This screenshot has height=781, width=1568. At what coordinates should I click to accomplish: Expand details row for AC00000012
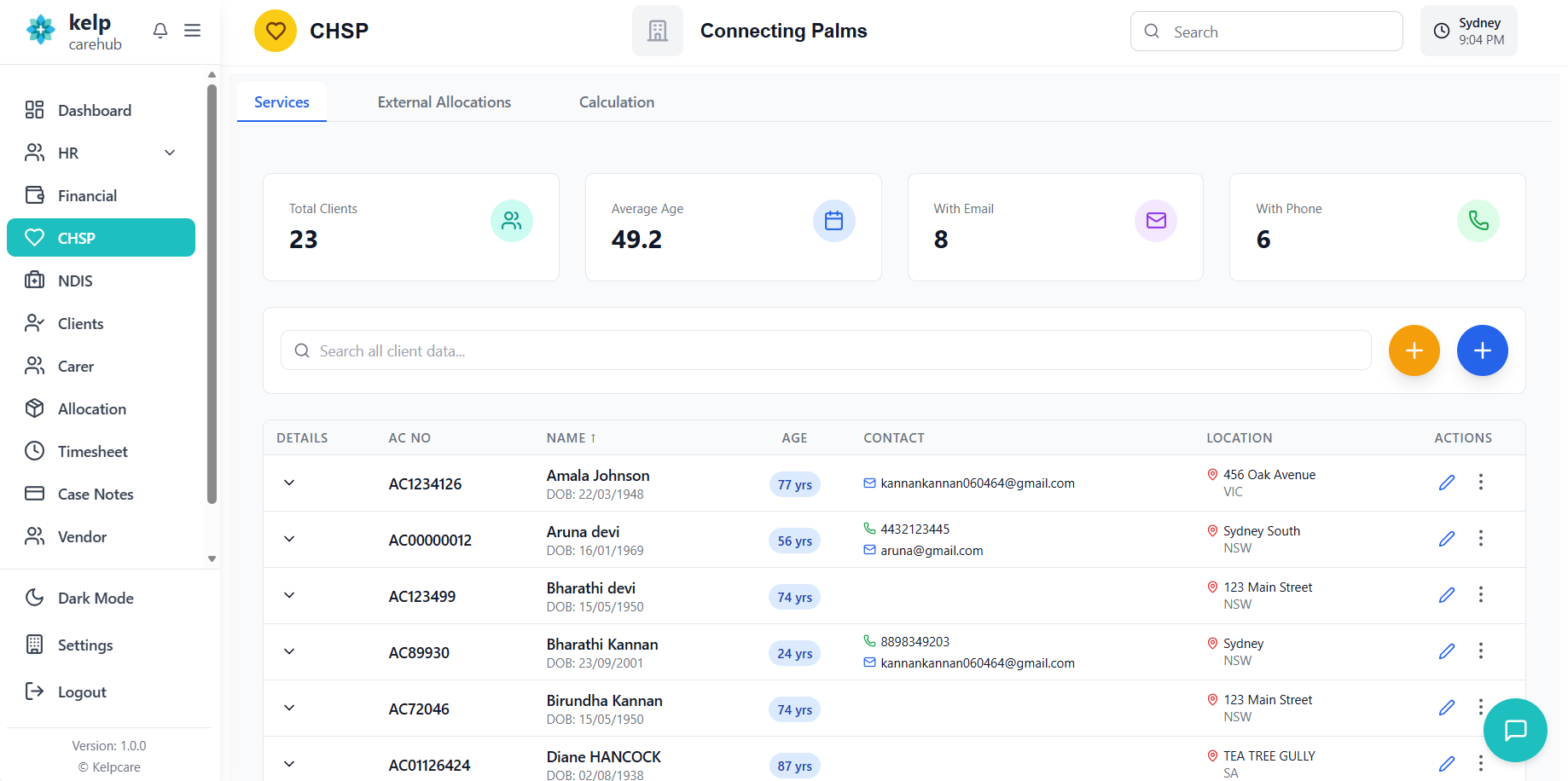tap(289, 539)
